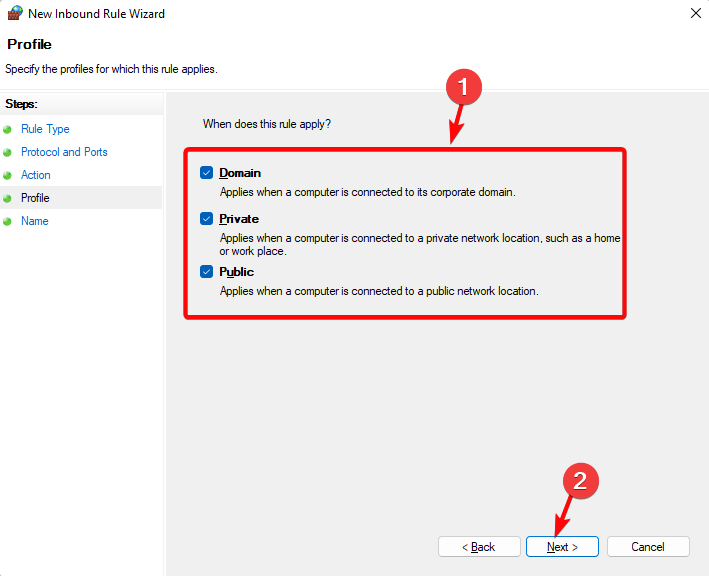Close the New Inbound Rule Wizard window
This screenshot has height=576, width=709.
coord(695,13)
